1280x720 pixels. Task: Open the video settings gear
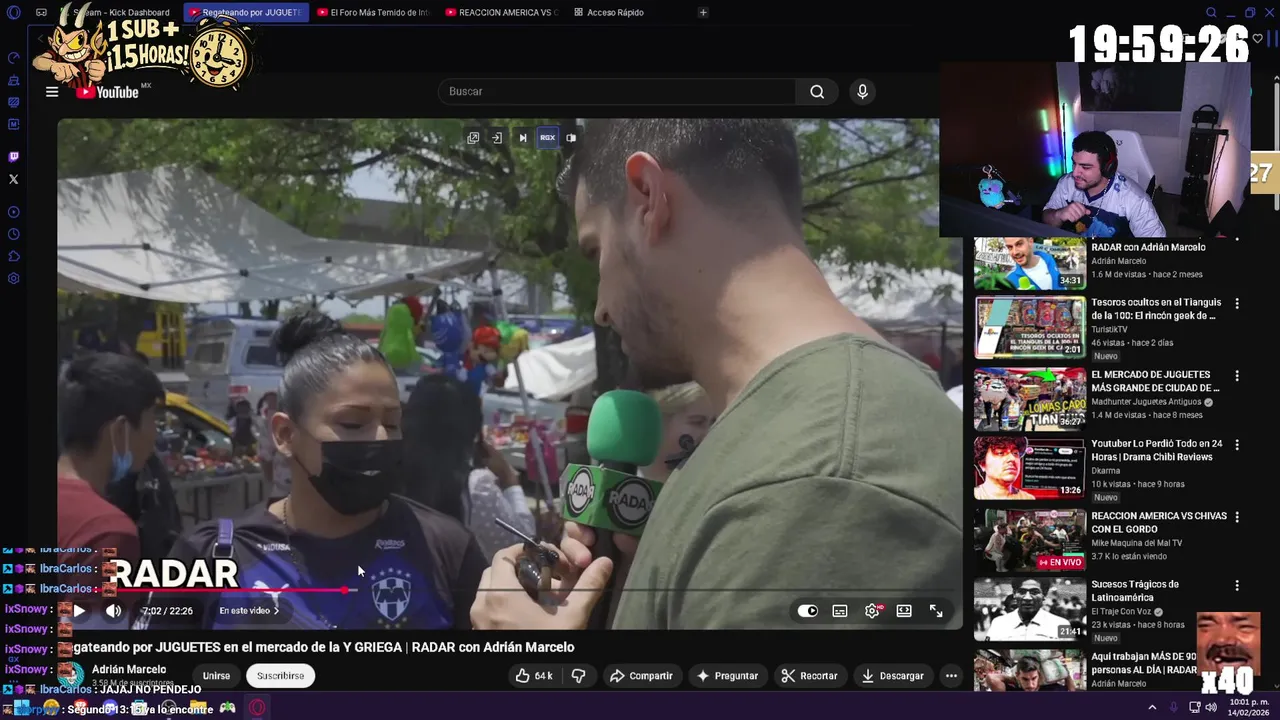(x=872, y=611)
